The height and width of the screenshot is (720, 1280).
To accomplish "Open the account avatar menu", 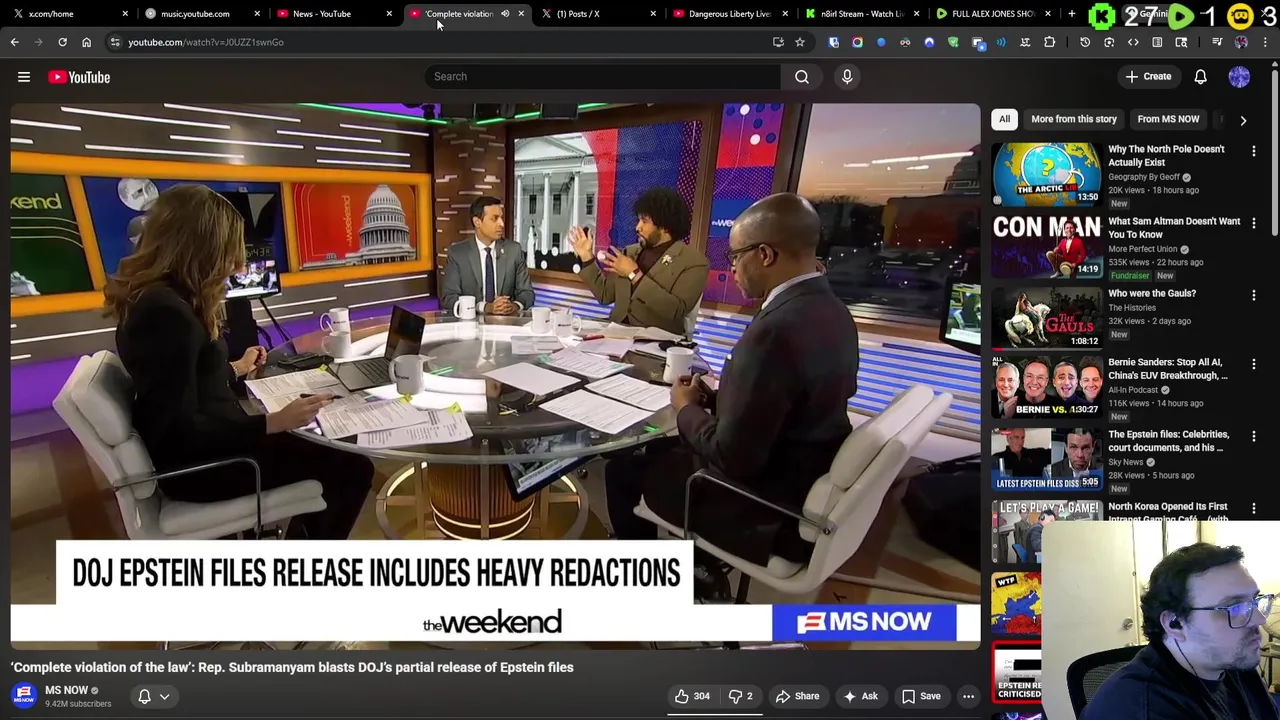I will pyautogui.click(x=1239, y=77).
